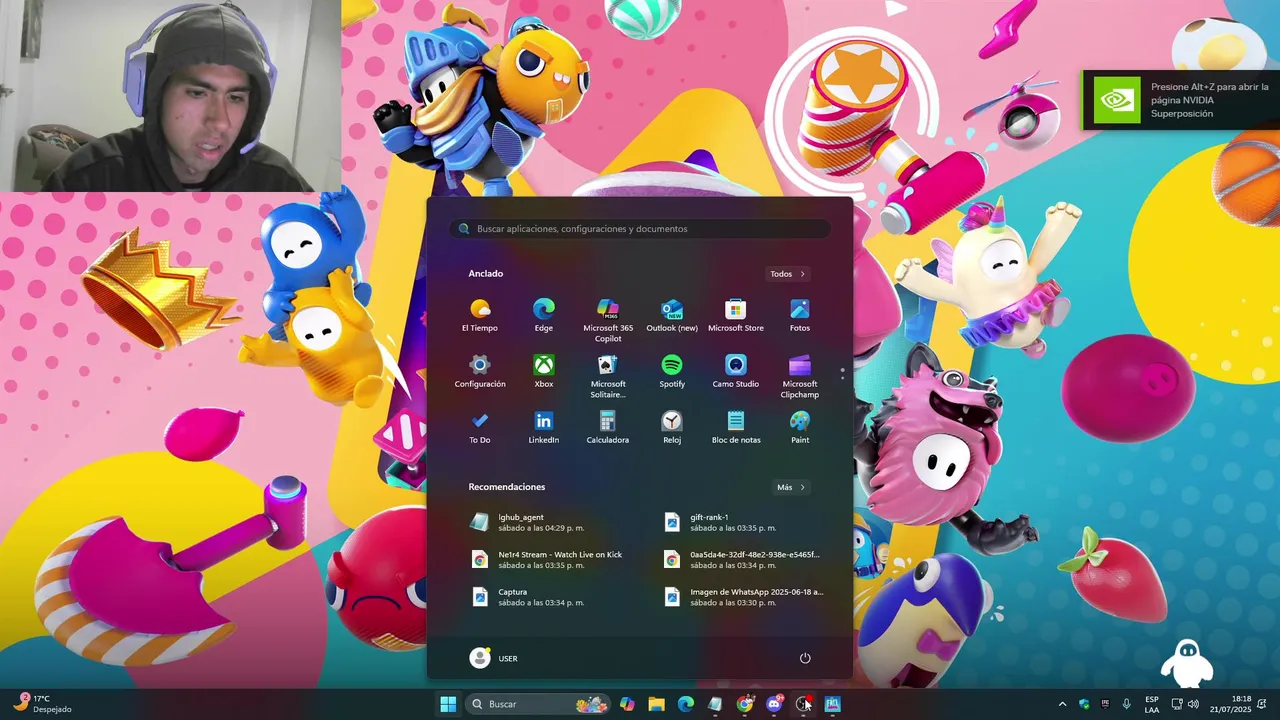Open network settings tray icon
Screen dimensions: 1280x720
pos(1177,704)
